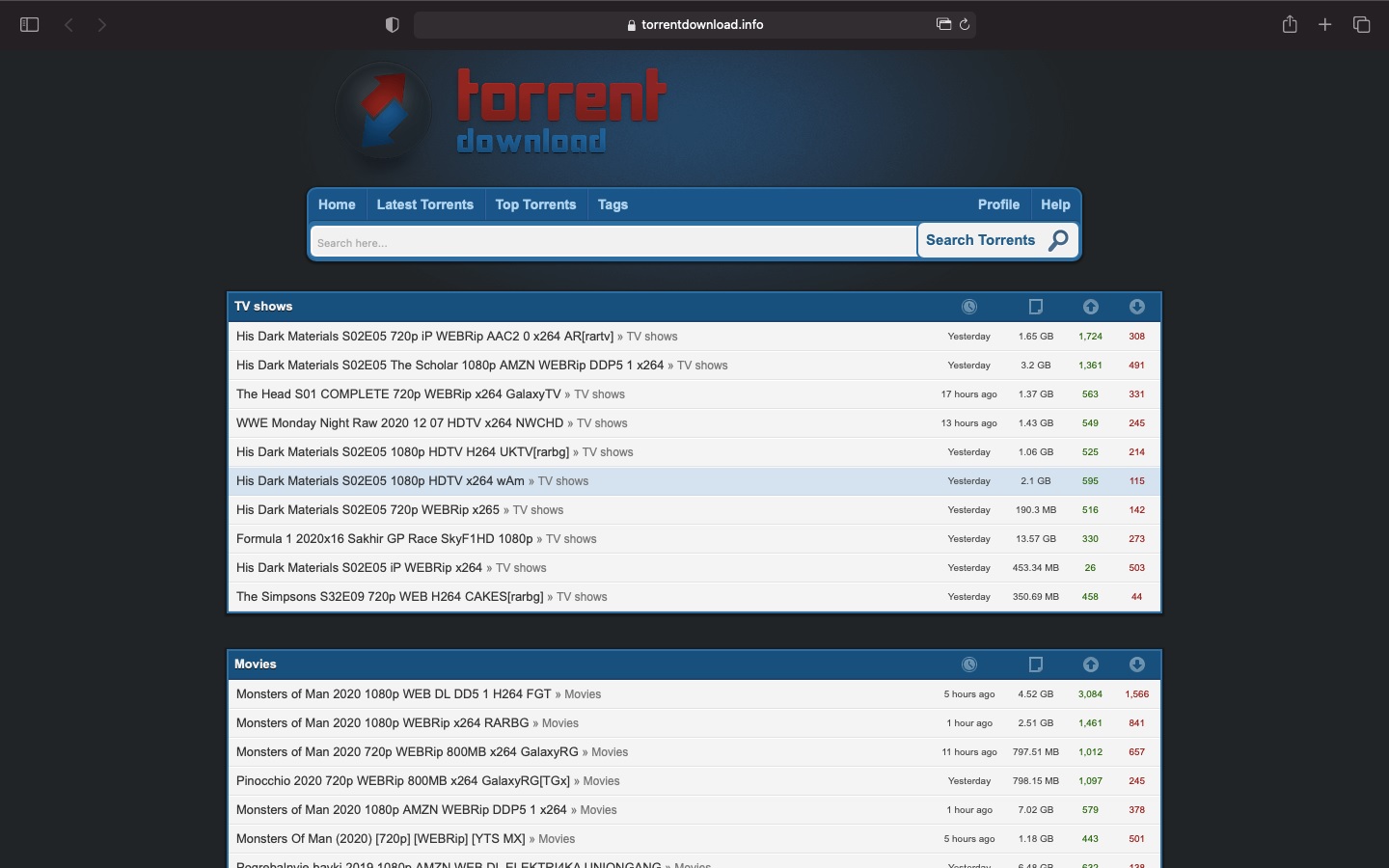1389x868 pixels.
Task: Show the tab overview icon
Action: [x=1362, y=25]
